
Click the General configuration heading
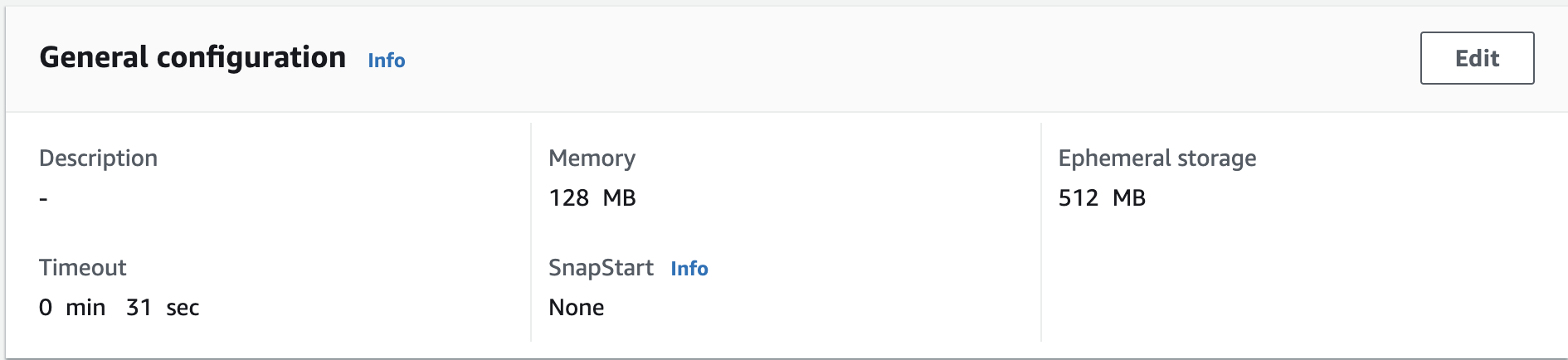192,57
